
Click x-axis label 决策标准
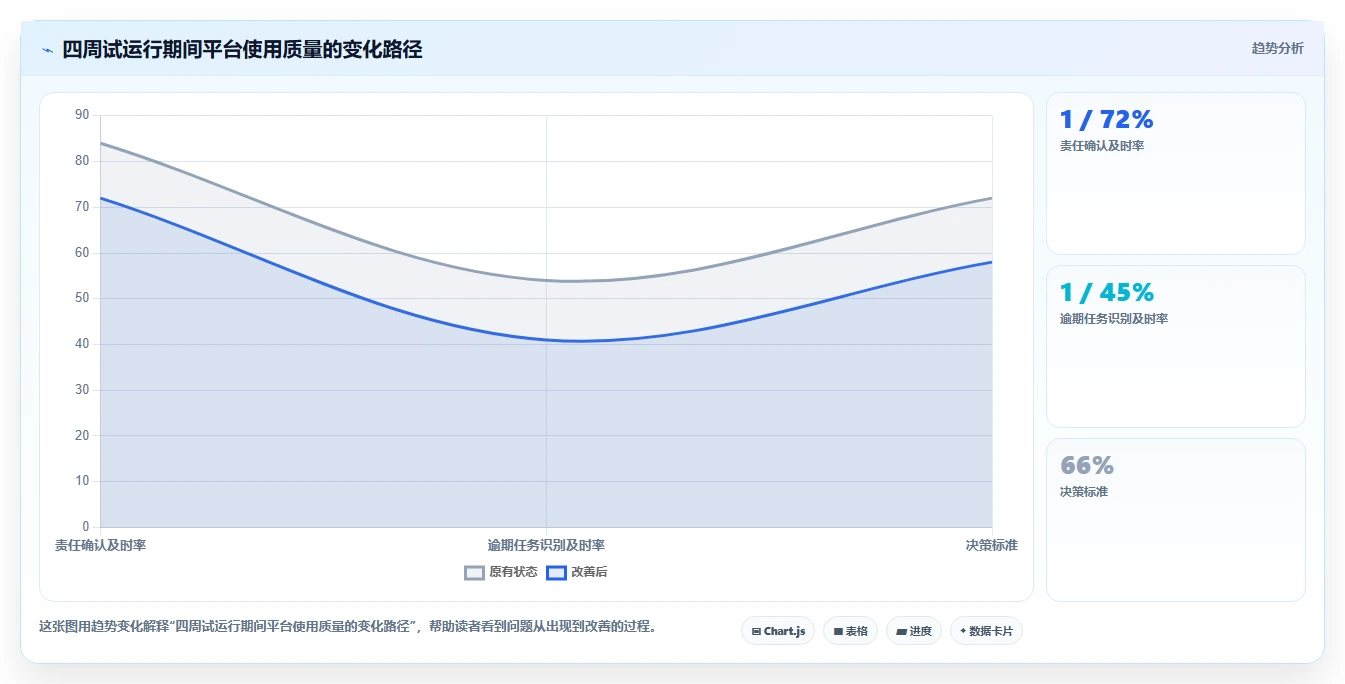click(x=991, y=545)
